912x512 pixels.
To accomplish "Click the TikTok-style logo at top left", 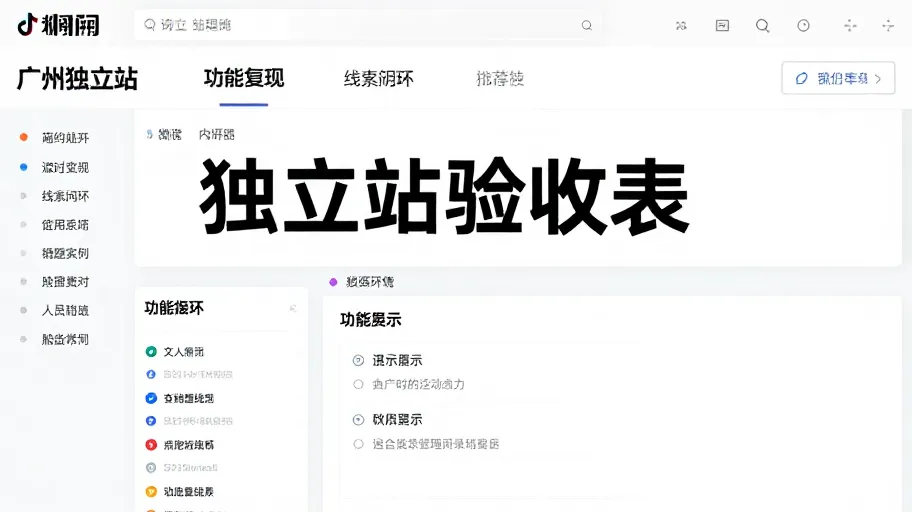I will pos(58,25).
